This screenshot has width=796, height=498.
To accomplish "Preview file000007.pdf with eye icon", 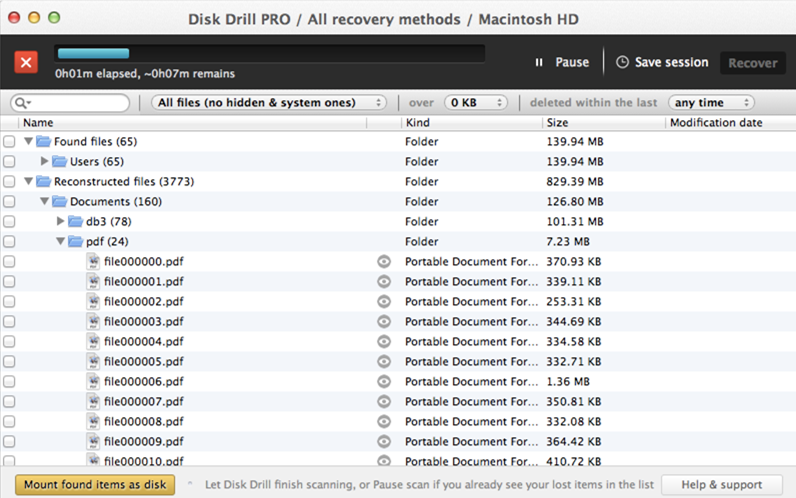I will tap(384, 402).
